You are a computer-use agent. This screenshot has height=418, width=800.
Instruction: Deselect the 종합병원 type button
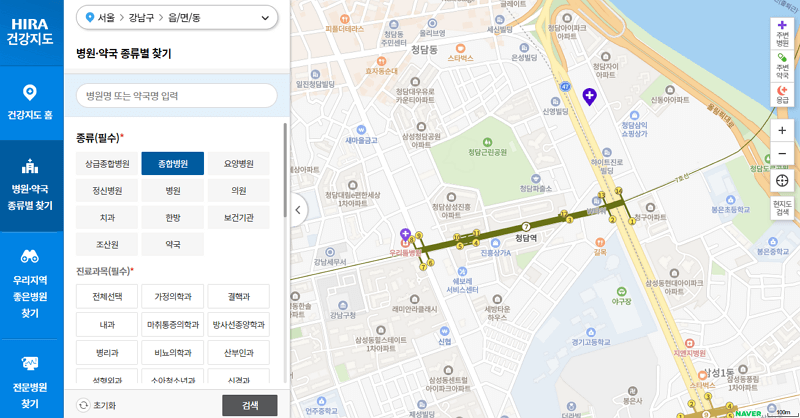click(172, 164)
